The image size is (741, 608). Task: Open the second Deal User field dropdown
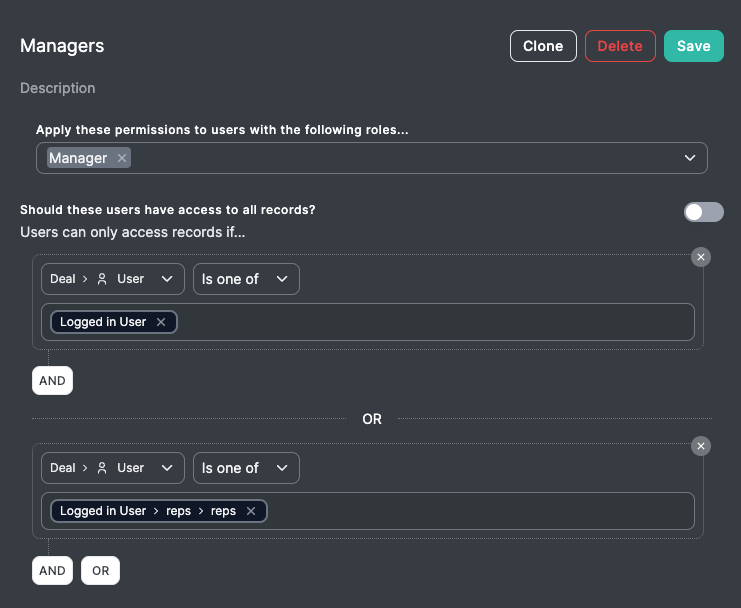(113, 468)
